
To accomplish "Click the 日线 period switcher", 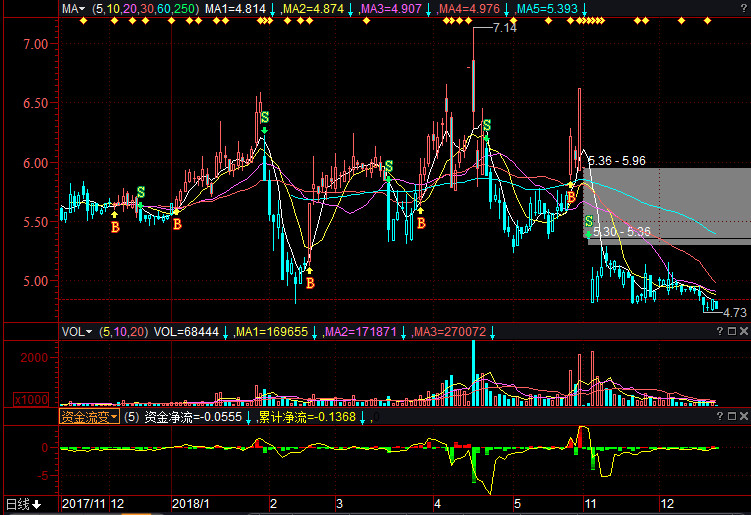I will pos(24,503).
